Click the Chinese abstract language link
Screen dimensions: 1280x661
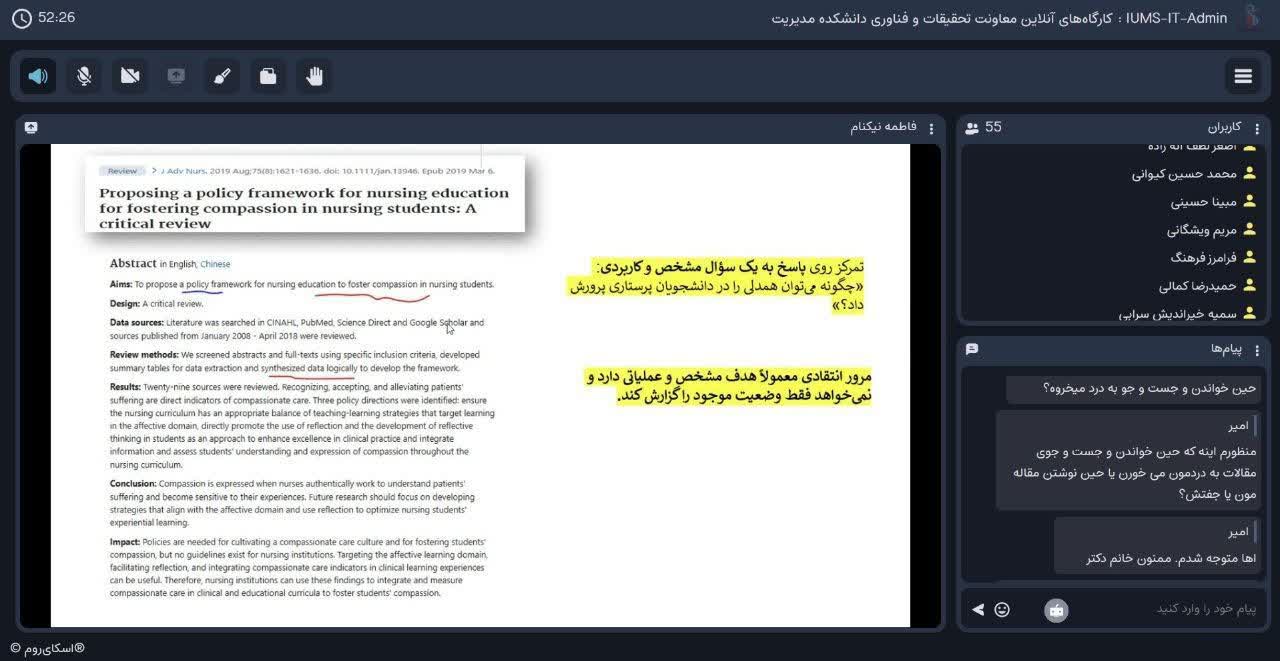215,264
